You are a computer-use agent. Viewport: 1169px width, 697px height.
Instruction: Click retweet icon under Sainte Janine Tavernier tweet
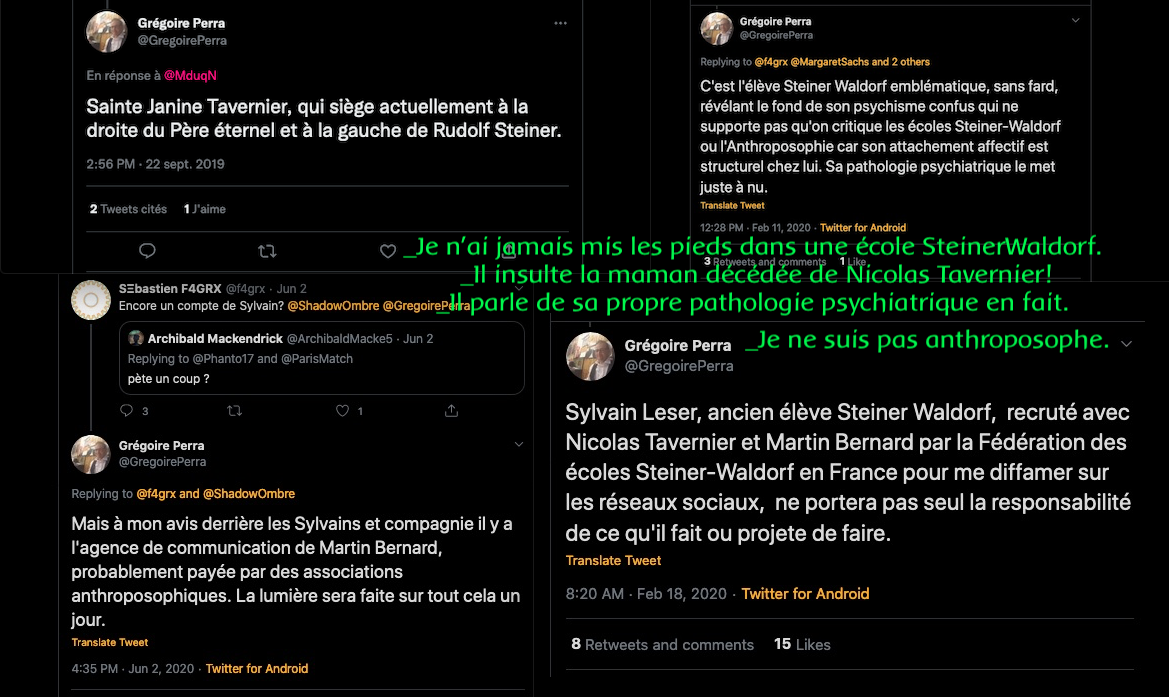point(267,251)
